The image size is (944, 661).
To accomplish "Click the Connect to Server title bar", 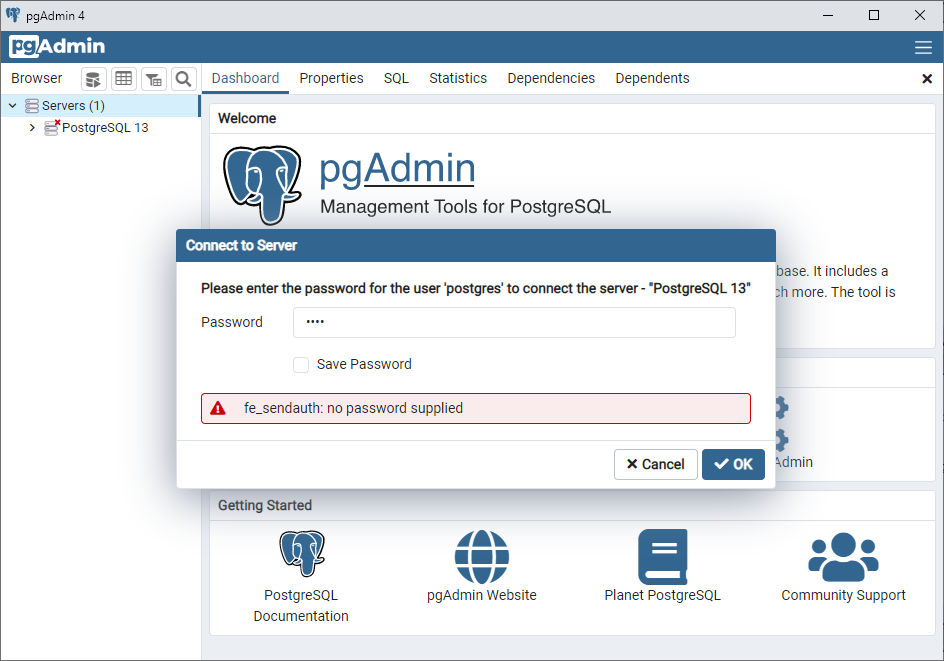I will [x=476, y=246].
